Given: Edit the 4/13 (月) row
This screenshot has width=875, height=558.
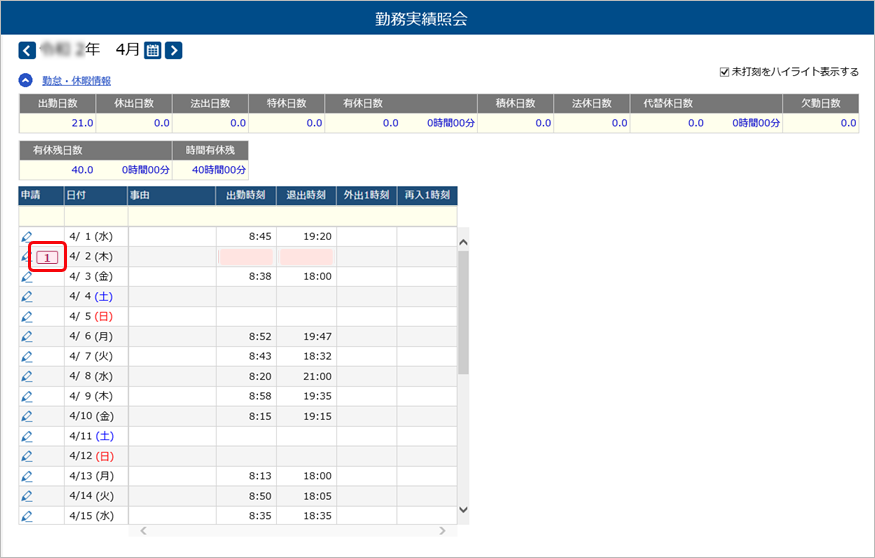Looking at the screenshot, I should (x=26, y=477).
